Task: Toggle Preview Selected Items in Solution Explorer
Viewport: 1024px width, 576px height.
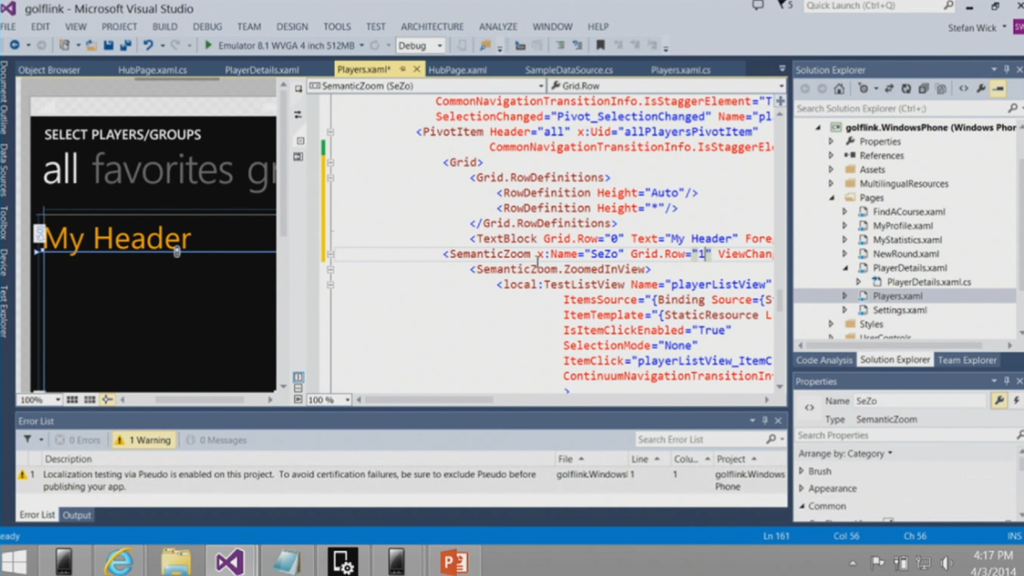Action: [999, 89]
